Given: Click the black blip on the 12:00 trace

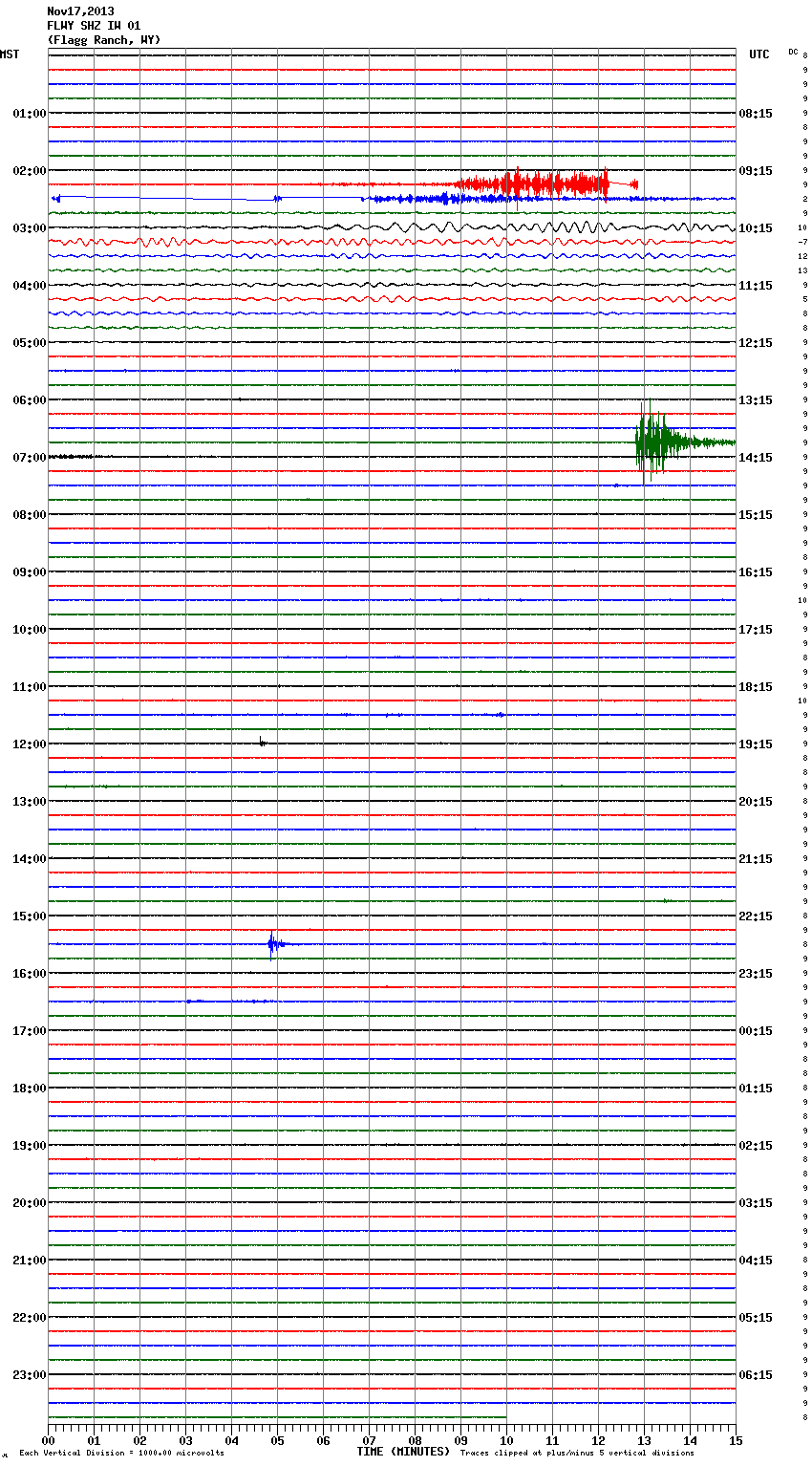Looking at the screenshot, I should (262, 742).
